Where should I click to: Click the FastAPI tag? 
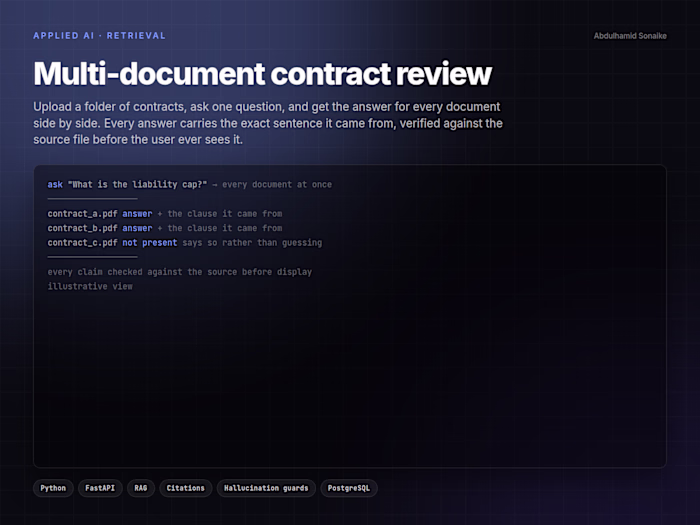[100, 488]
